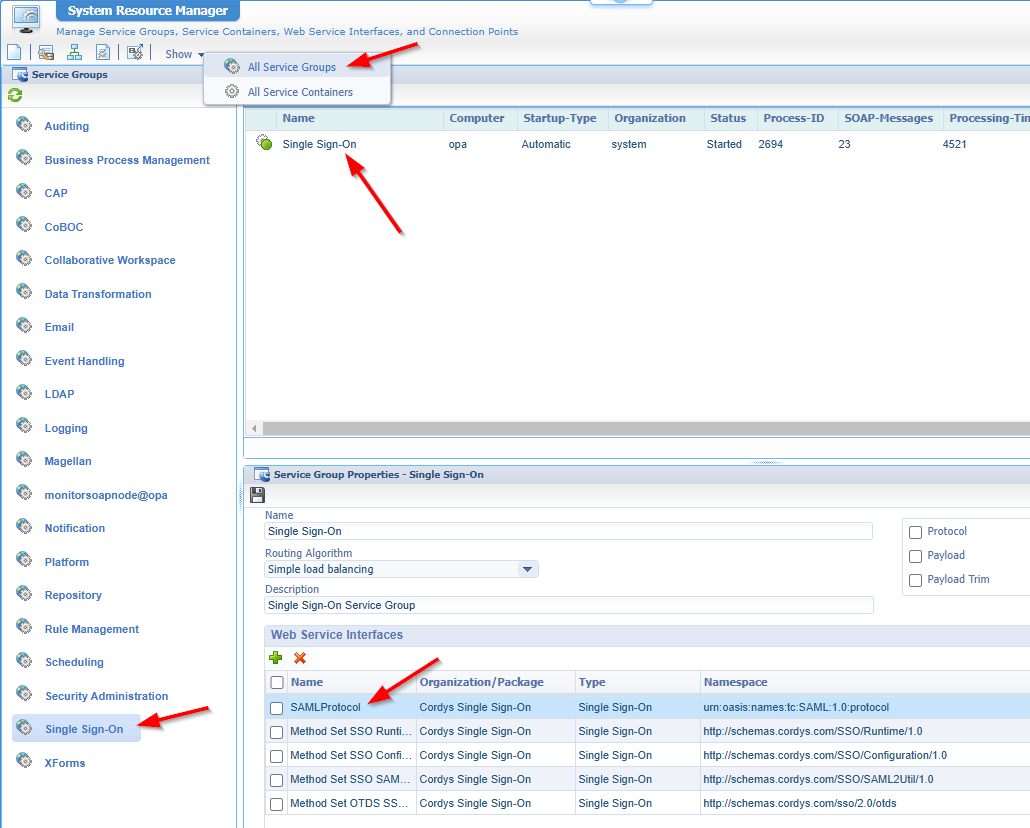Click the select-all checkbox in interfaces header

[x=276, y=682]
